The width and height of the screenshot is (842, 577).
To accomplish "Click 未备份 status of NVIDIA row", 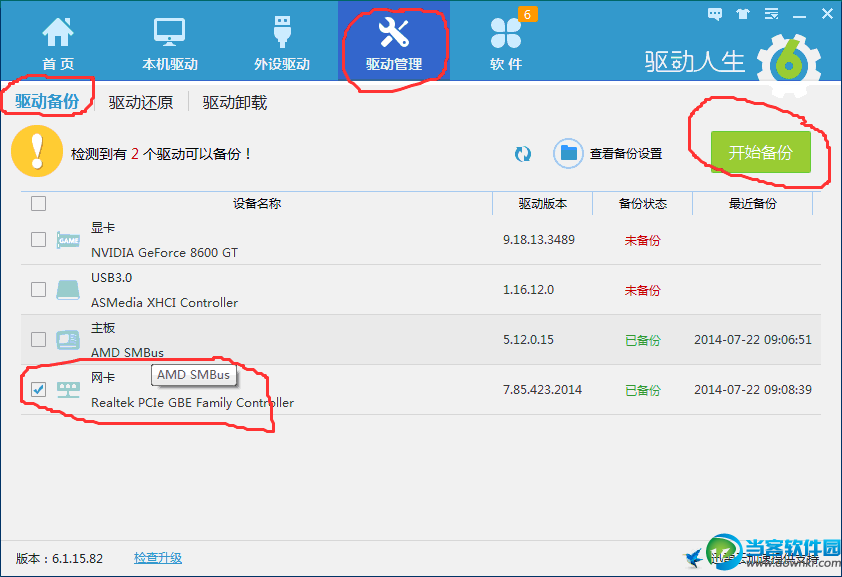I will (x=642, y=240).
